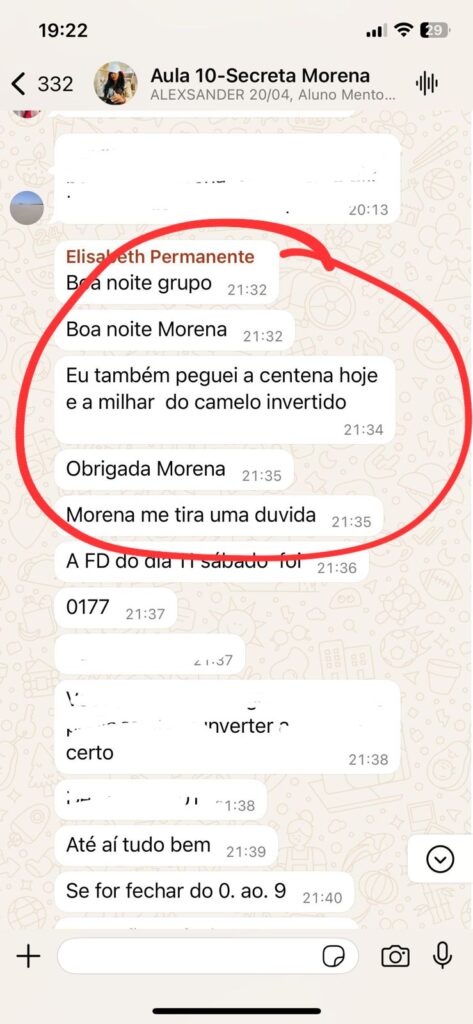Tap the microphone record icon
Image resolution: width=473 pixels, height=1024 pixels.
tap(442, 956)
